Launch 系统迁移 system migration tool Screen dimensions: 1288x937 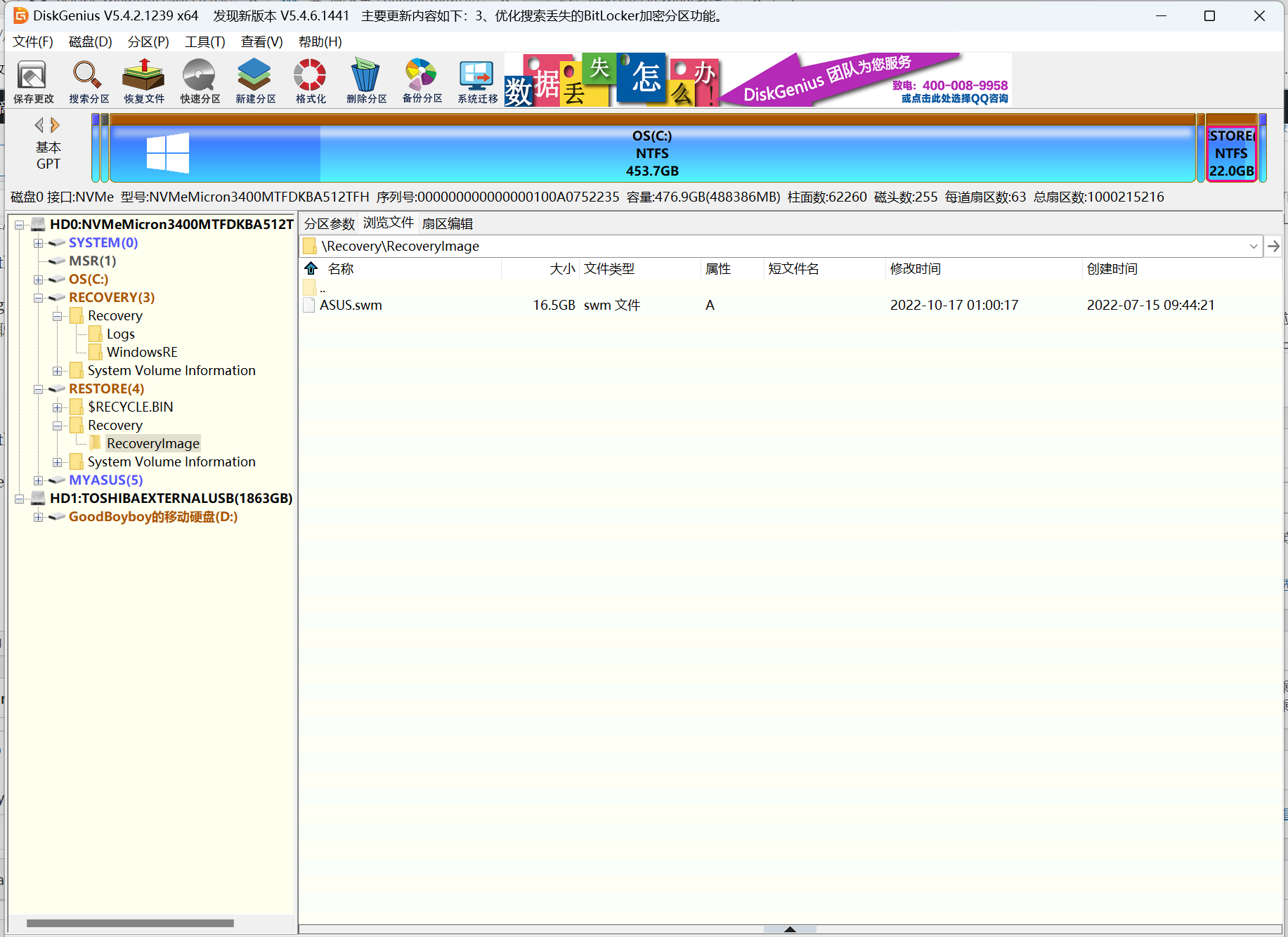click(476, 79)
